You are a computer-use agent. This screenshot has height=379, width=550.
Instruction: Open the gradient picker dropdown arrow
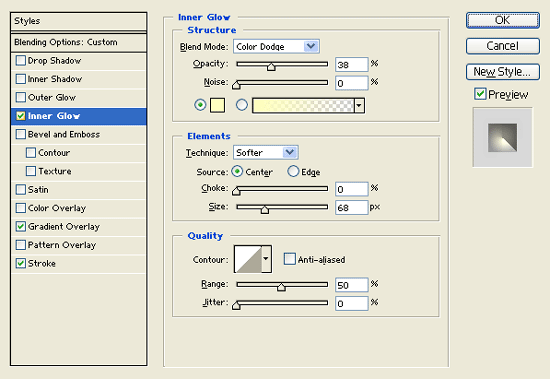tap(359, 105)
